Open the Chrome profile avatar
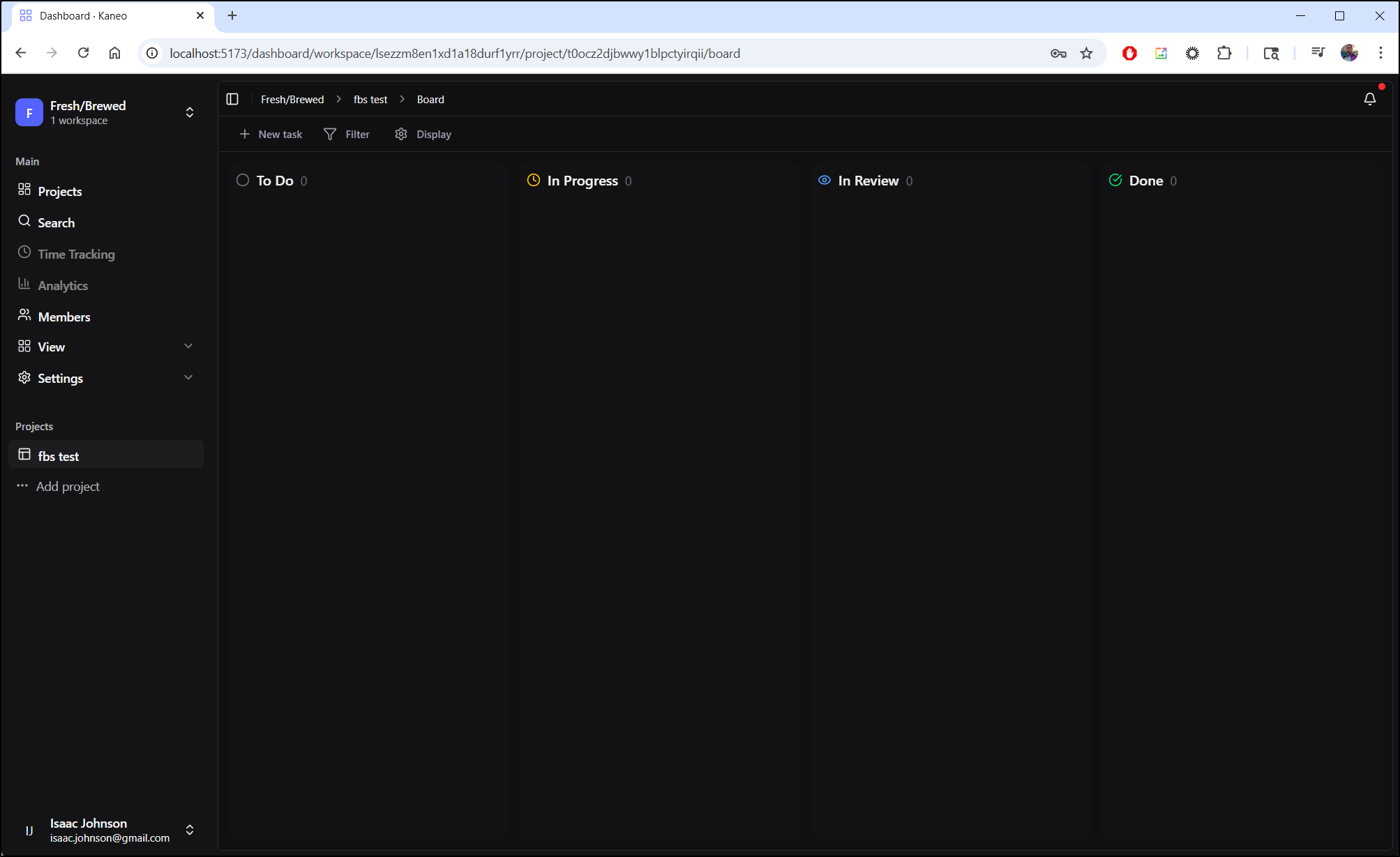This screenshot has width=1400, height=857. pyautogui.click(x=1349, y=53)
